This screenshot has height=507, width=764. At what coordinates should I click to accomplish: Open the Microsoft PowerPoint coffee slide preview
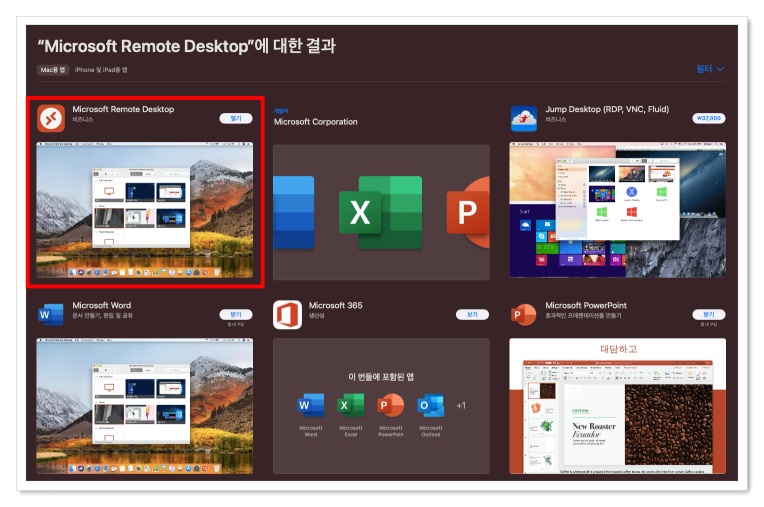pyautogui.click(x=617, y=406)
